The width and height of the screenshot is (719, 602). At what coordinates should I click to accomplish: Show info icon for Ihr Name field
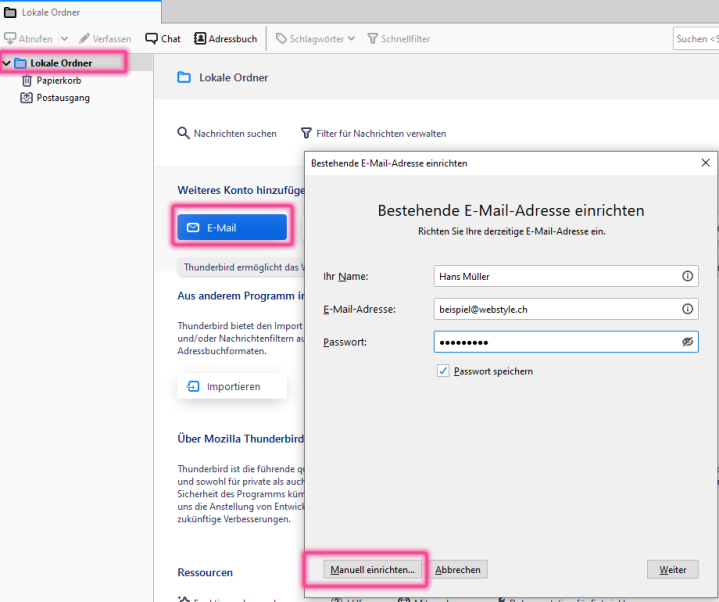click(687, 276)
